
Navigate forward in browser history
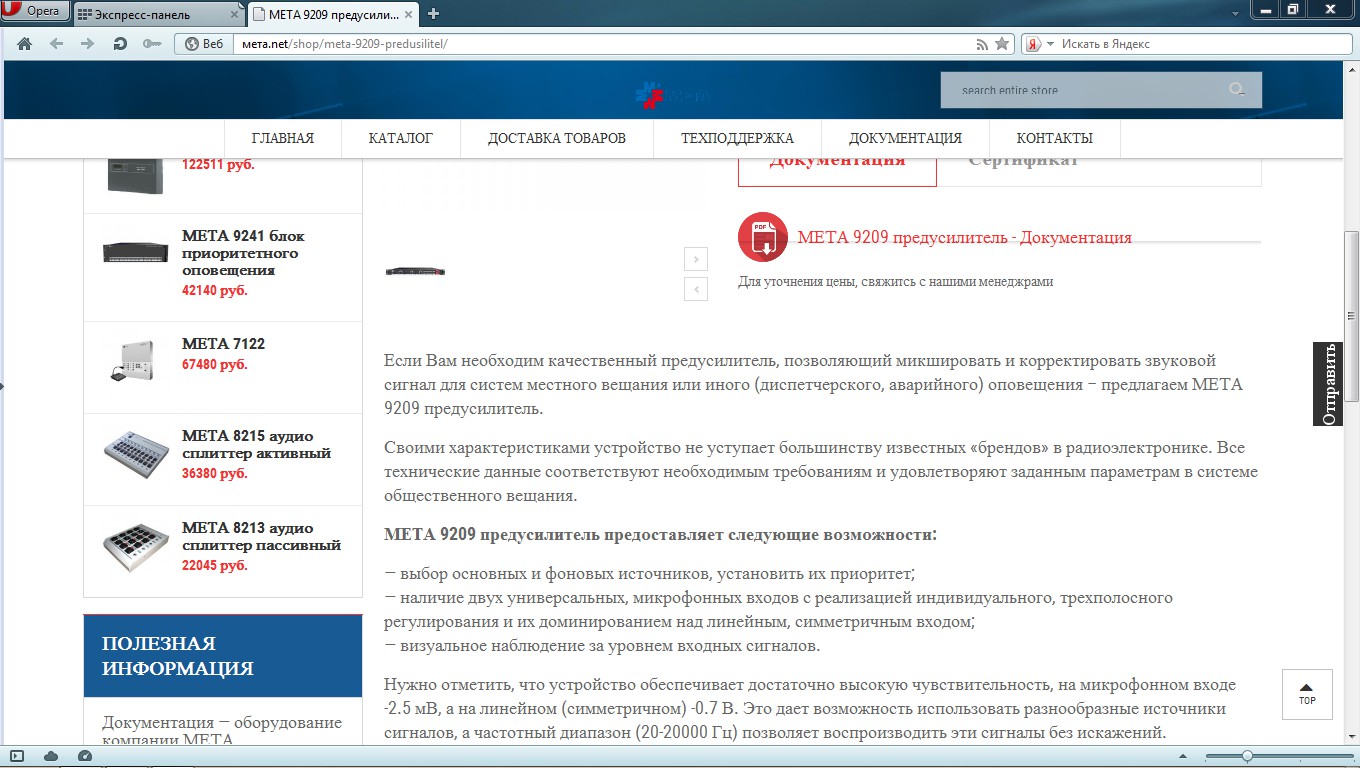[87, 44]
